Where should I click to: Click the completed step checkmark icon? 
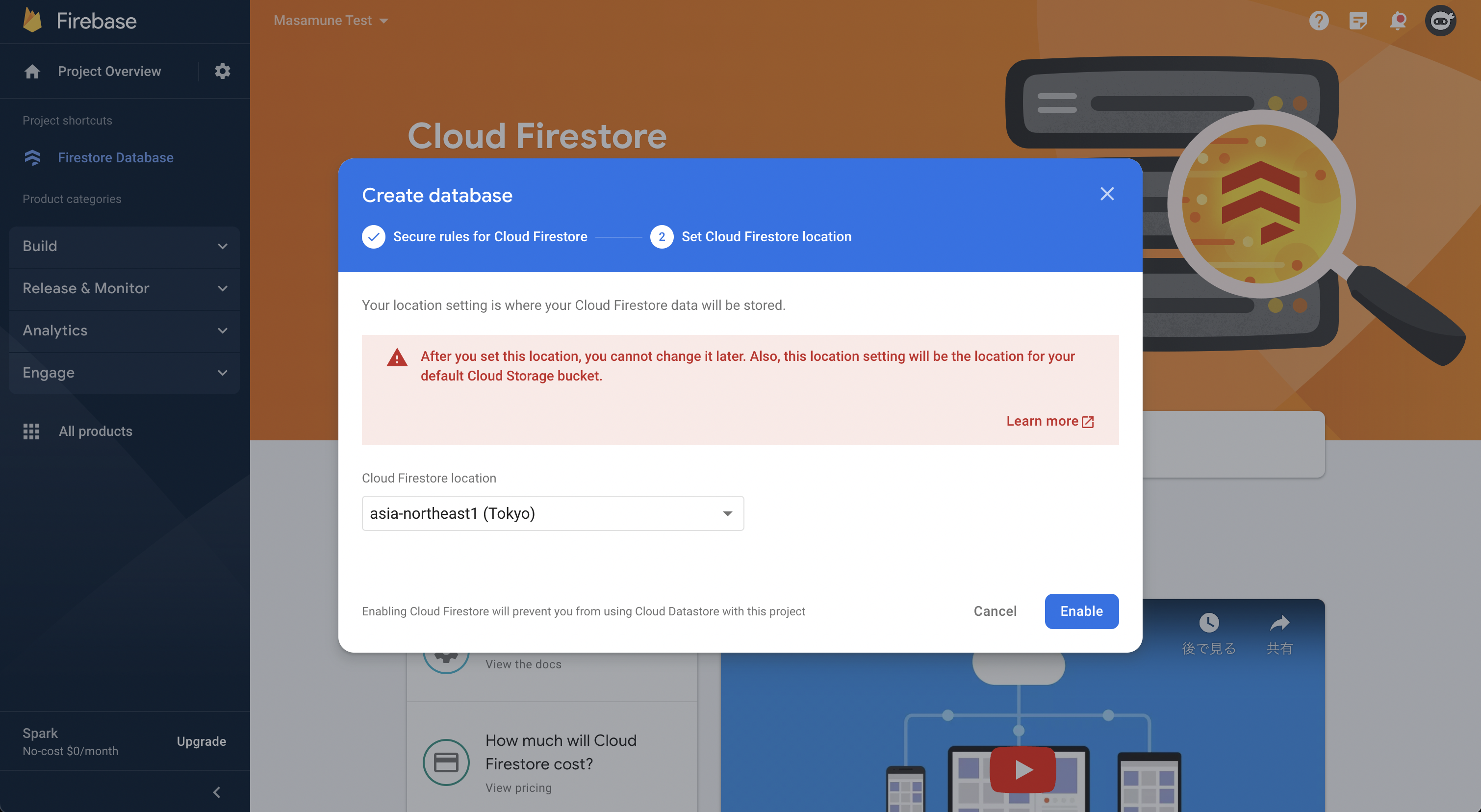coord(373,237)
